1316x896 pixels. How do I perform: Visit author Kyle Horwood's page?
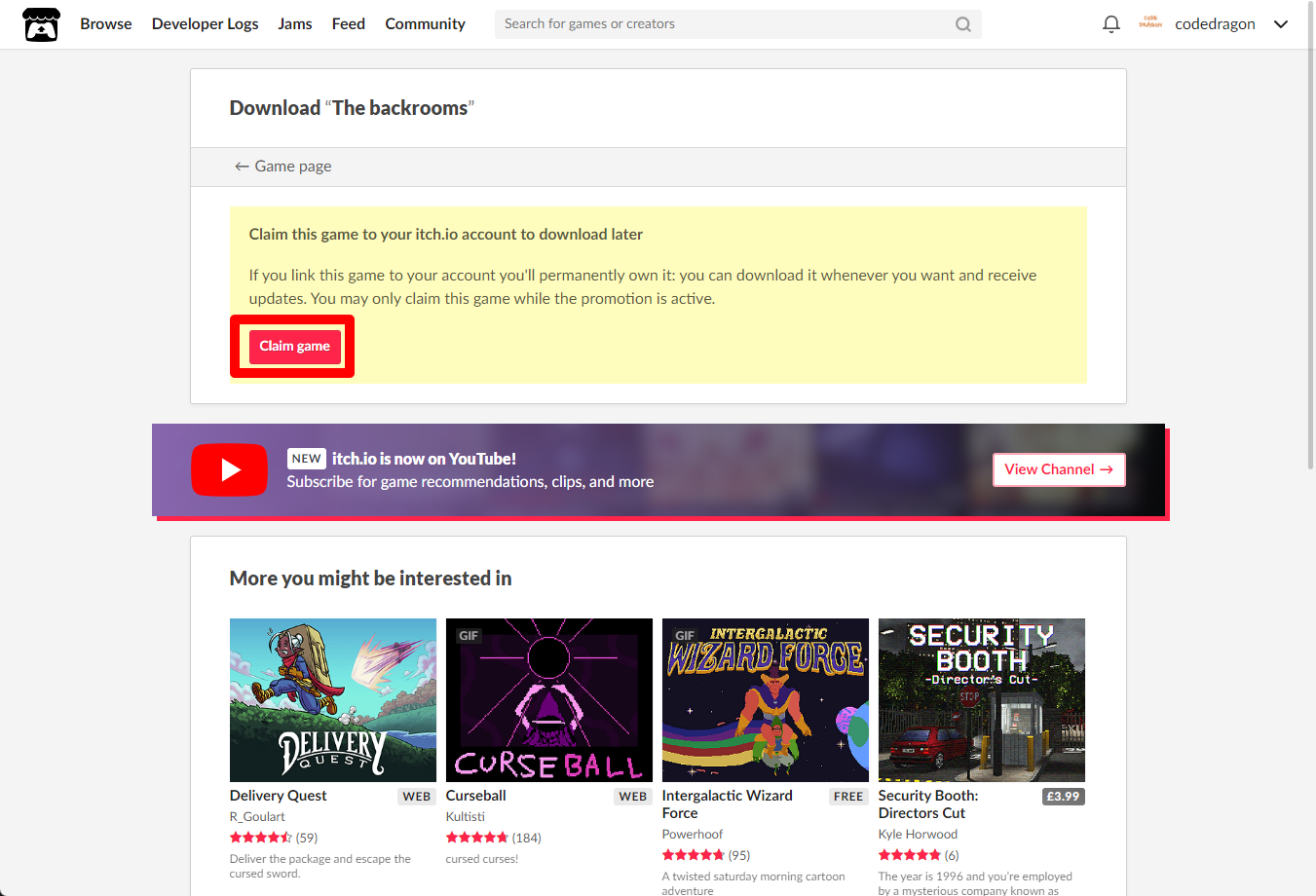pos(918,835)
